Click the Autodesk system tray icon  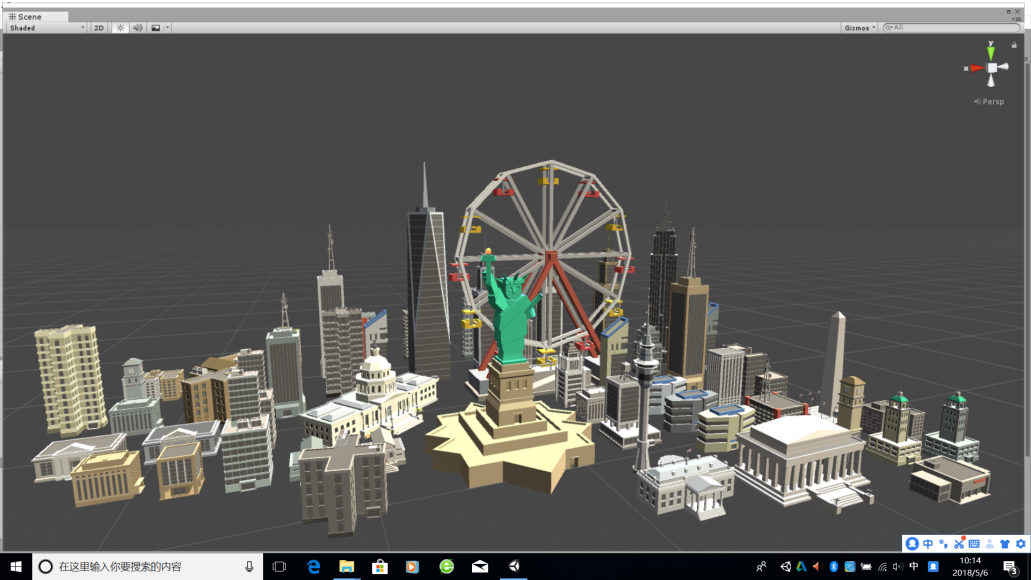pyautogui.click(x=802, y=566)
